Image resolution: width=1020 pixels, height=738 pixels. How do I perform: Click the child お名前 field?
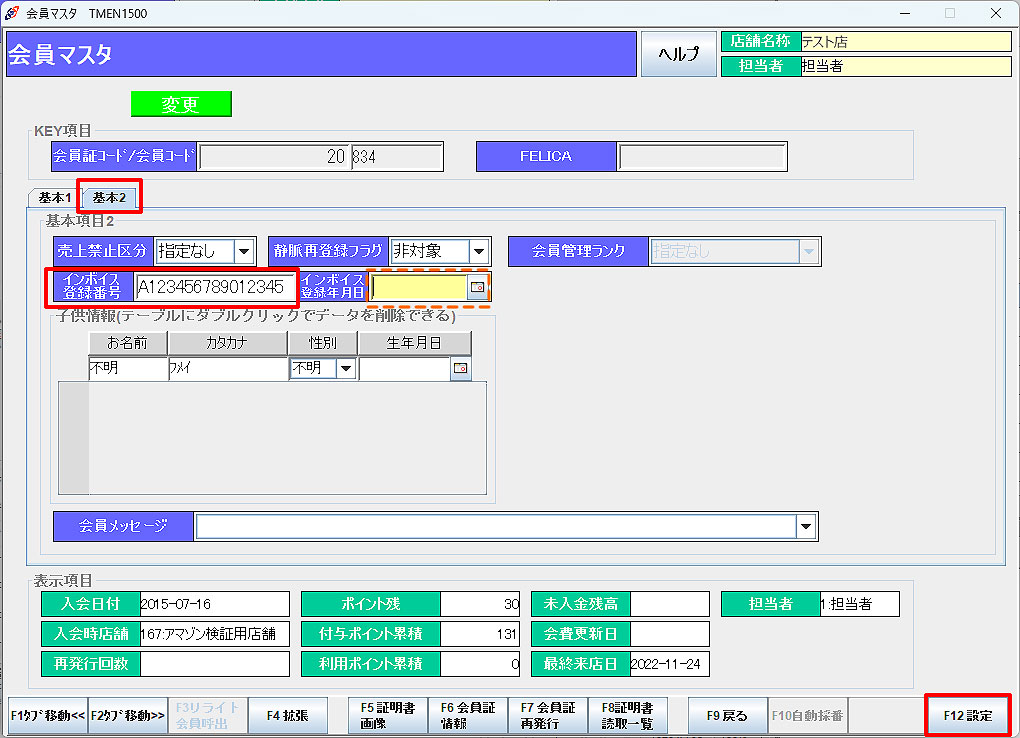pos(127,369)
